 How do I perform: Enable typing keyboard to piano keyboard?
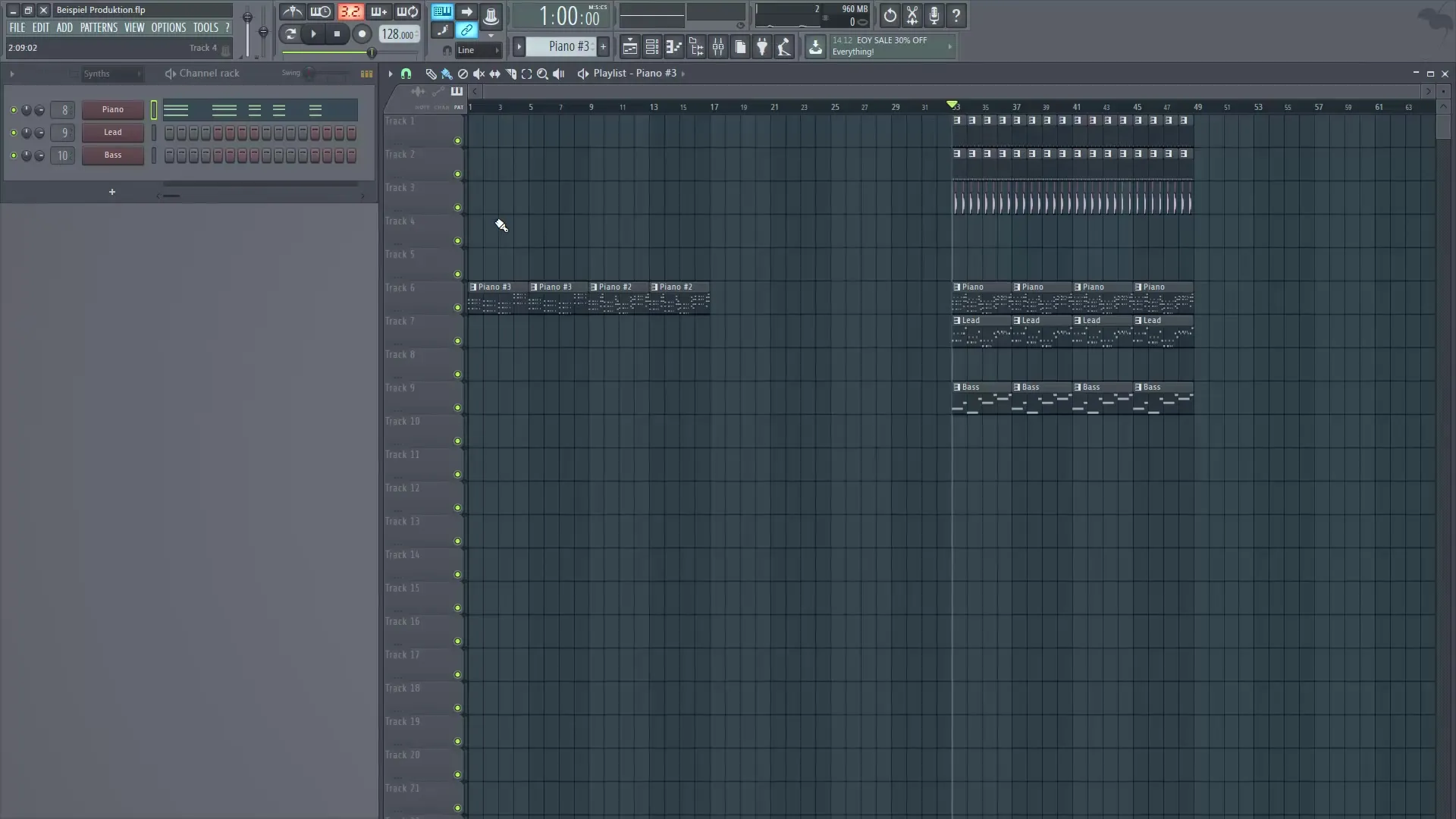[442, 11]
